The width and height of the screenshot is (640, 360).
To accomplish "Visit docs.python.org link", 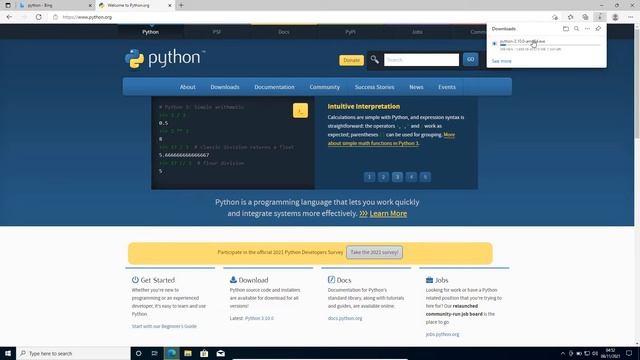I will tap(345, 318).
